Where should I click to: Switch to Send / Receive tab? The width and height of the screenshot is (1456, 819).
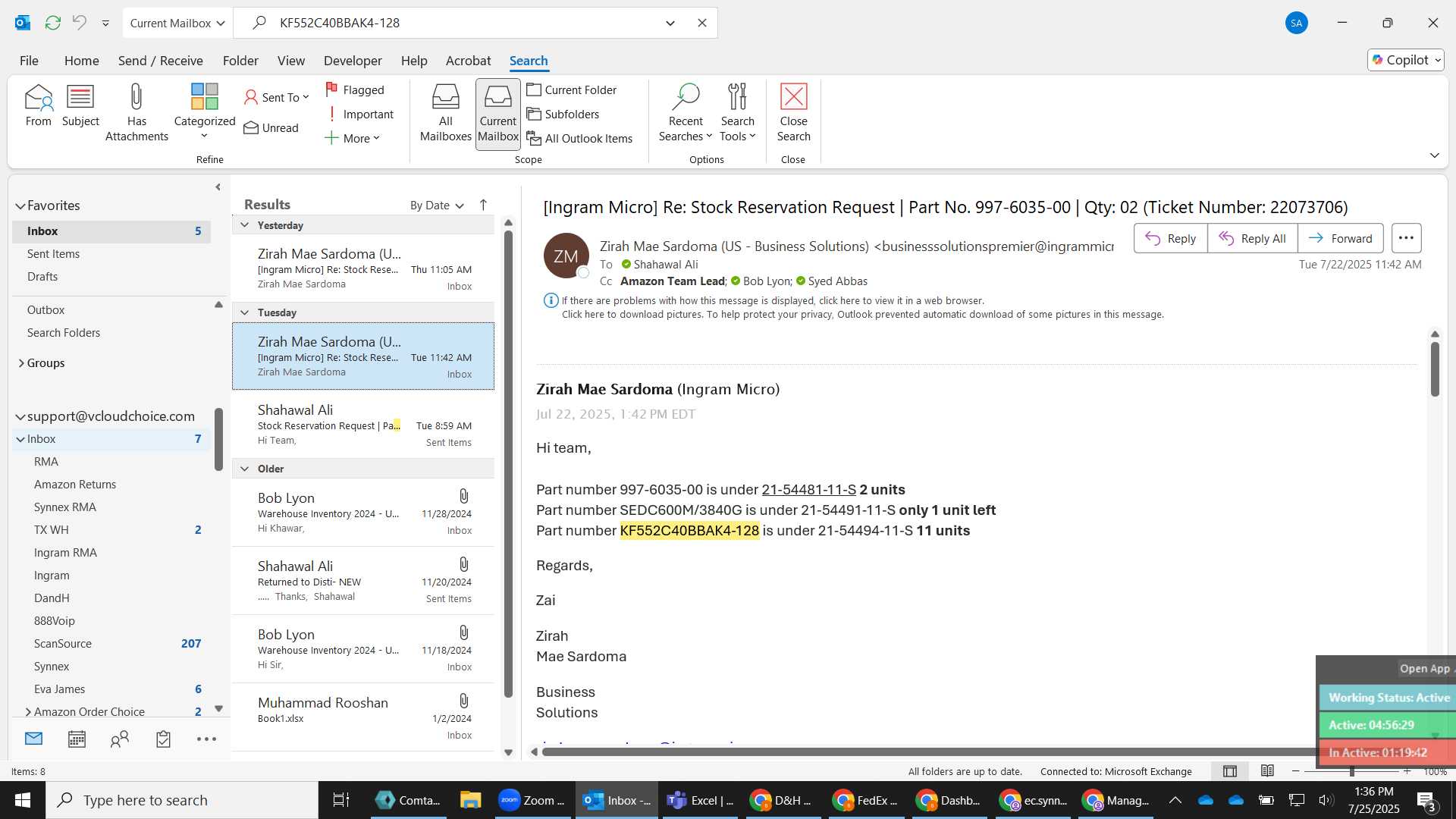[160, 61]
